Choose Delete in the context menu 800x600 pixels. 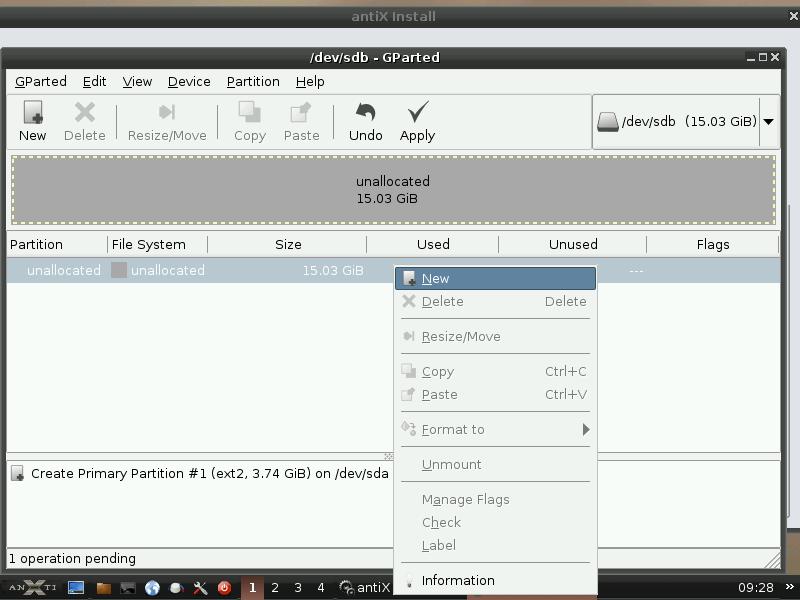pos(495,302)
